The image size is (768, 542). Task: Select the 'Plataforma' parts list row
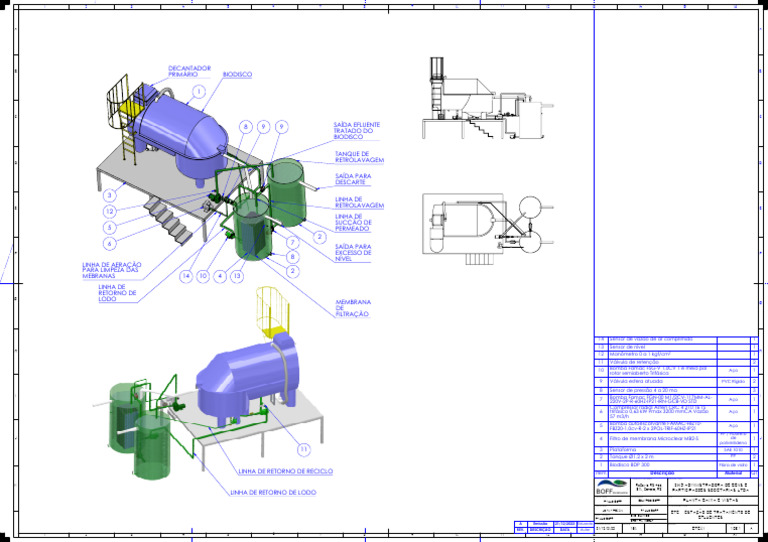pos(676,449)
